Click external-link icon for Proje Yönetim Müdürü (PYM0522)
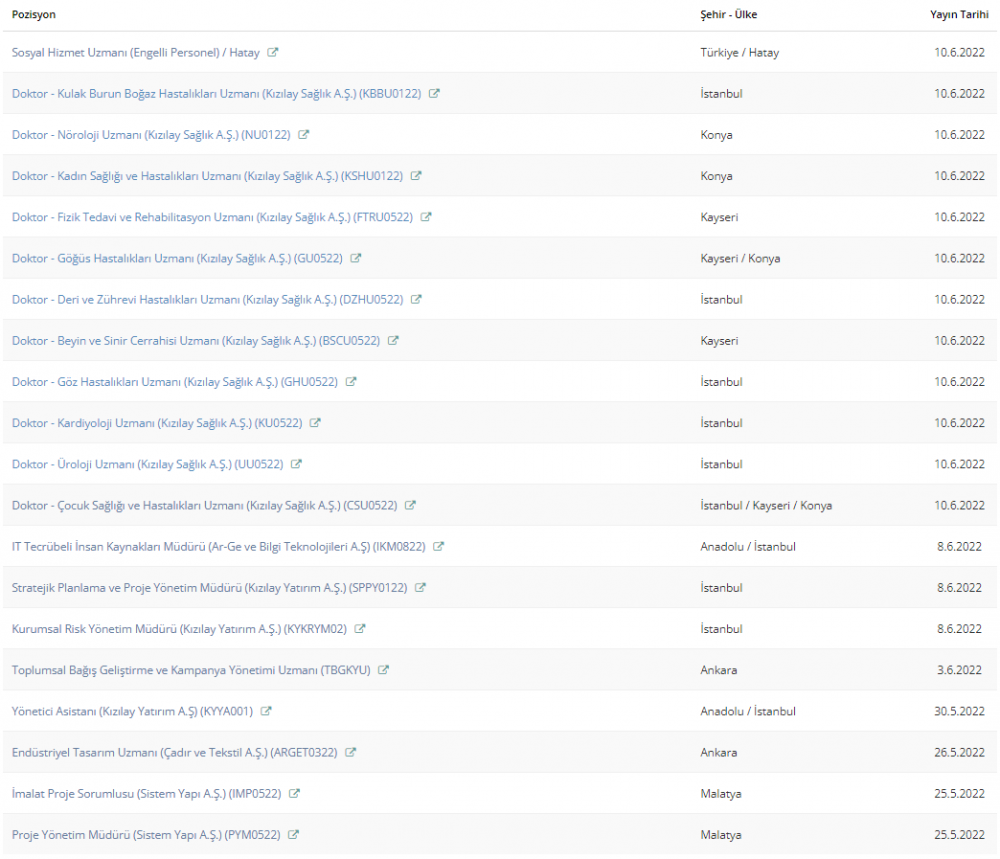Screen dimensions: 1000x859 point(293,835)
